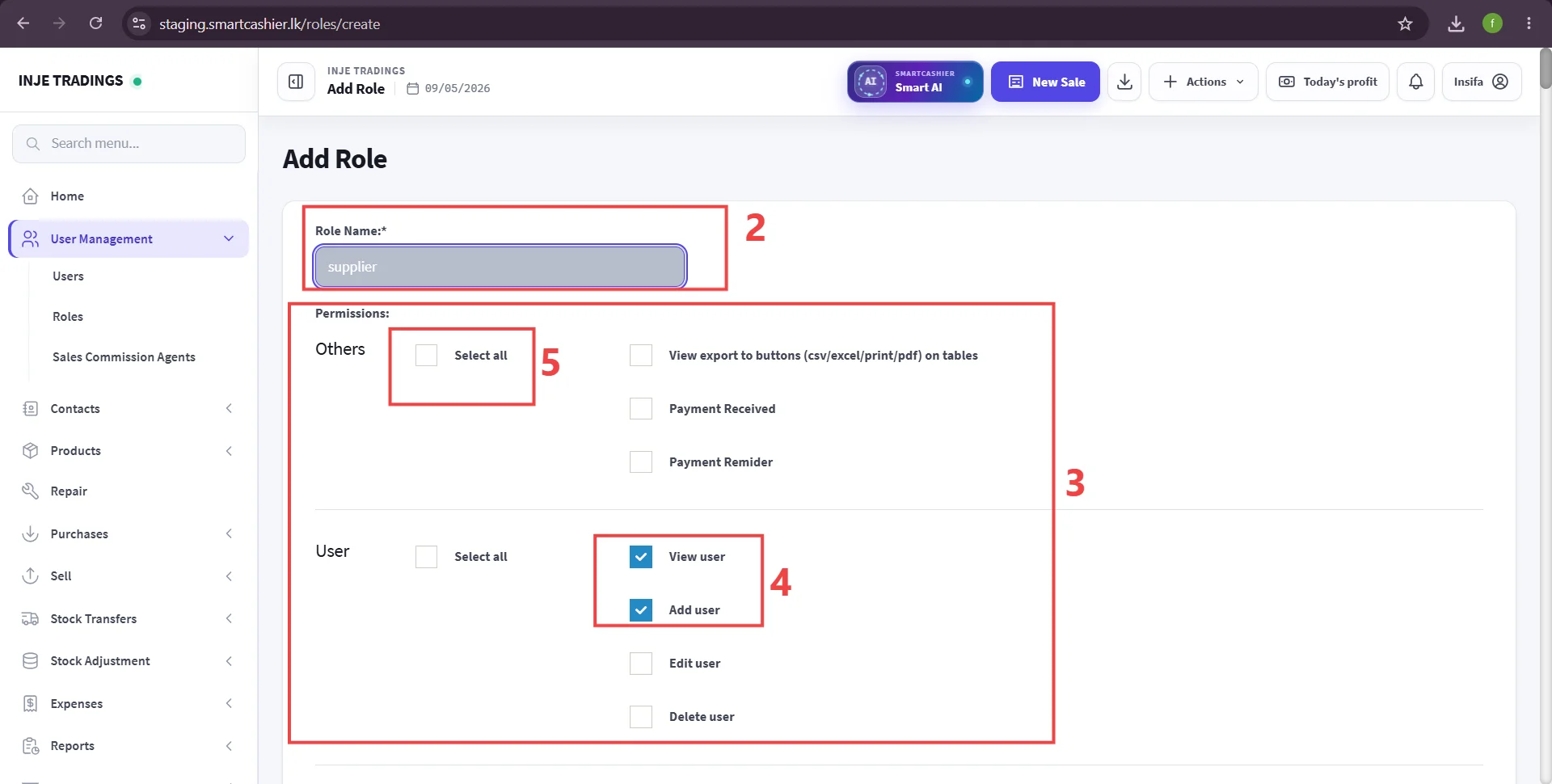1552x784 pixels.
Task: Expand the Purchases submenu arrow
Action: pos(229,534)
